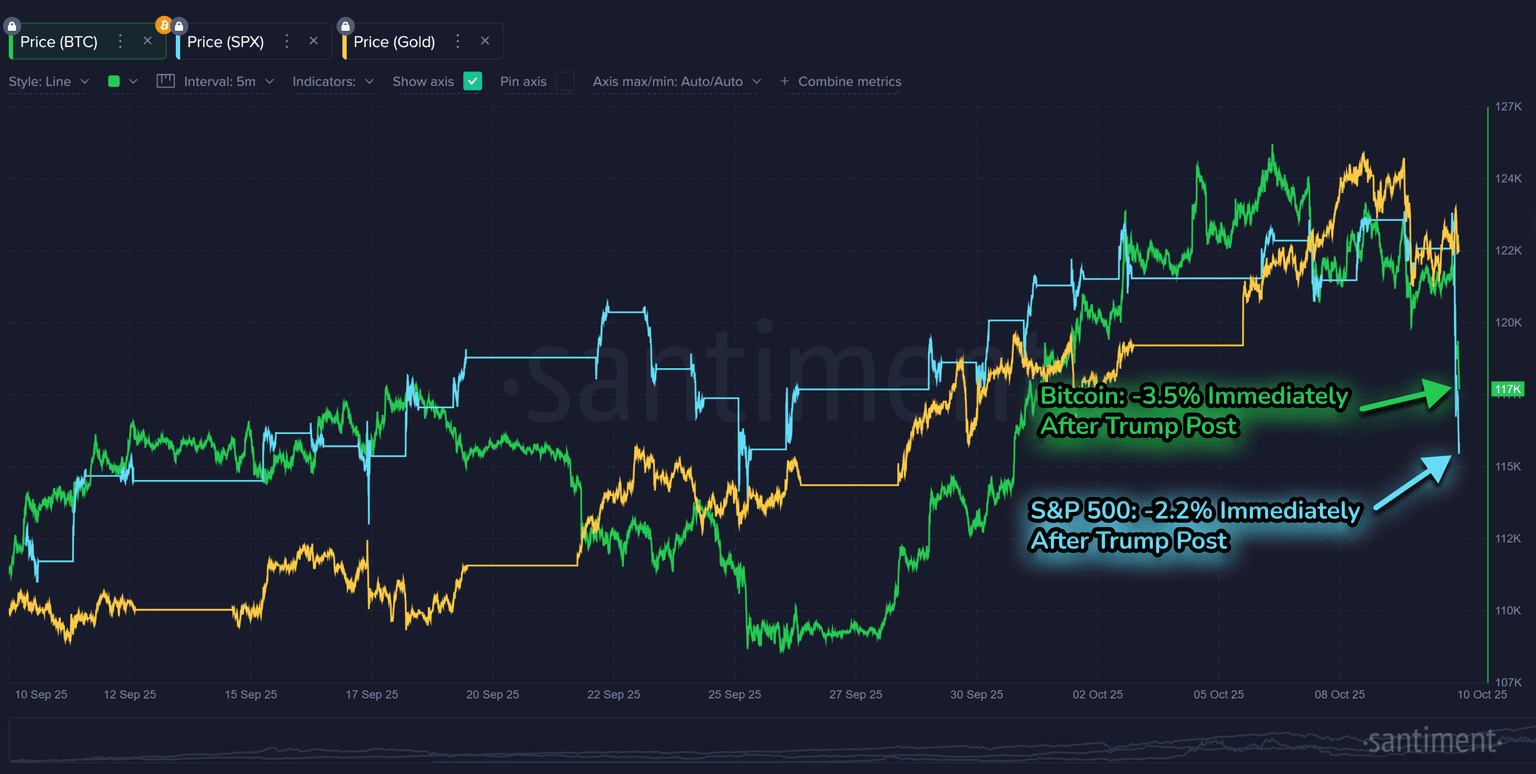
Task: Select the Price (SPX) metric tab
Action: (225, 41)
